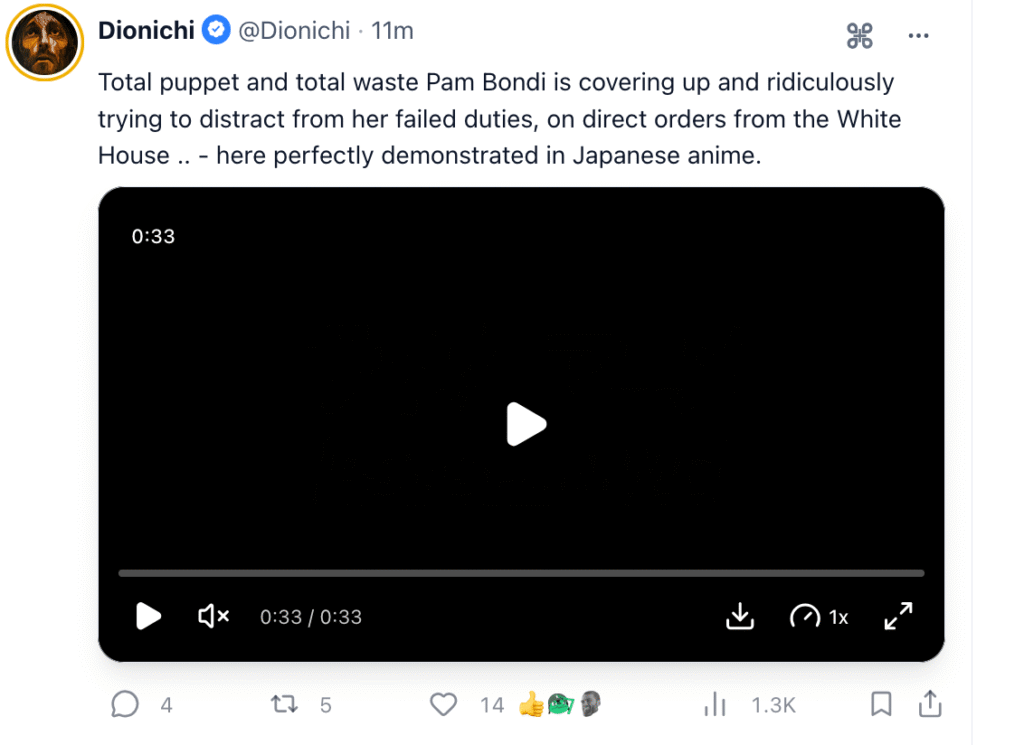Click the 11m post timestamp
The image size is (1024, 745).
point(392,31)
